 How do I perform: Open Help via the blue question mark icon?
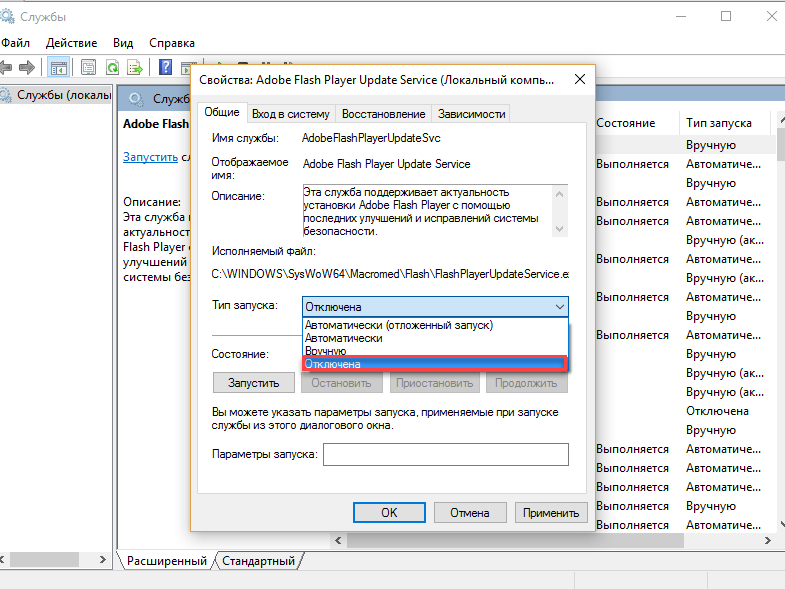(166, 67)
